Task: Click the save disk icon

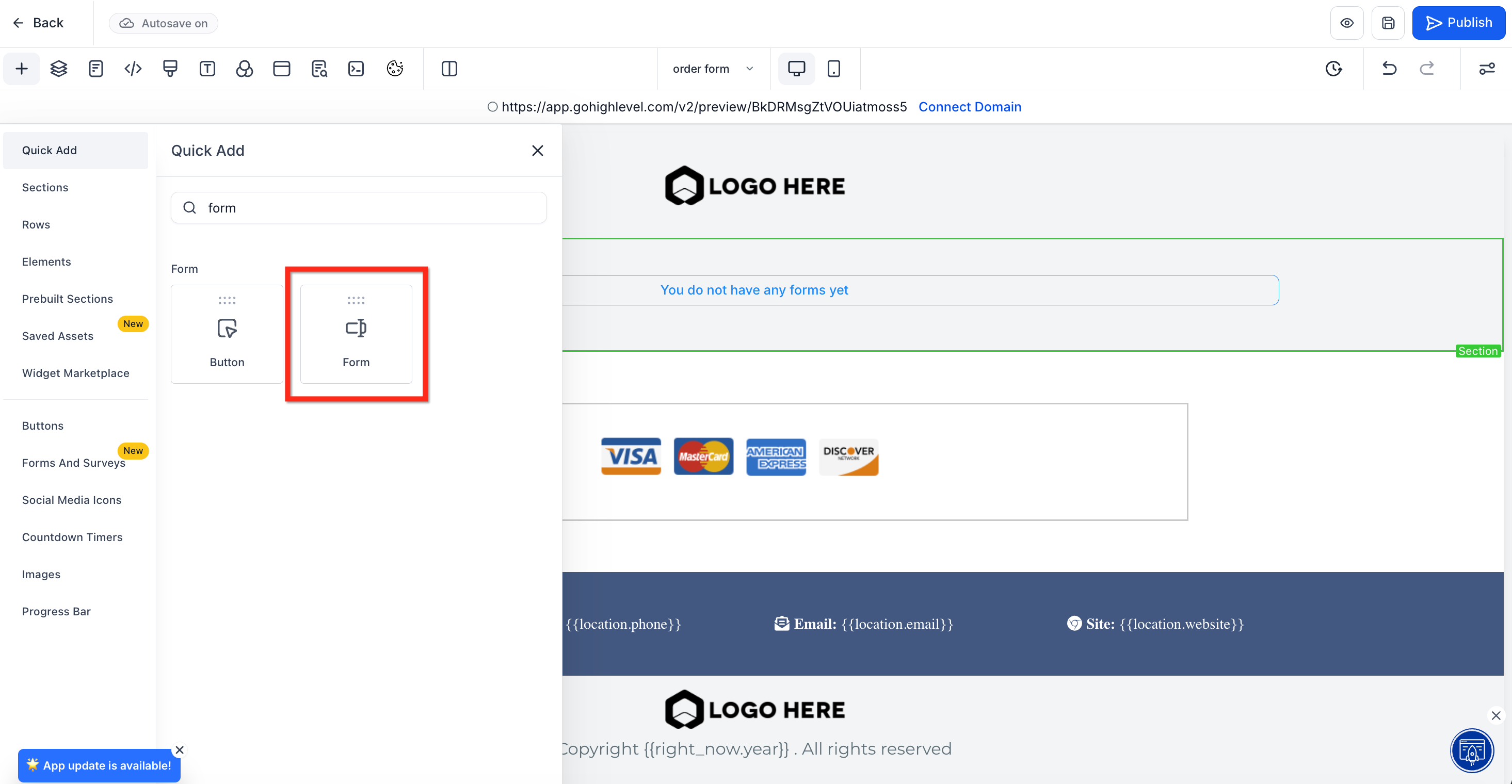Action: (1388, 23)
